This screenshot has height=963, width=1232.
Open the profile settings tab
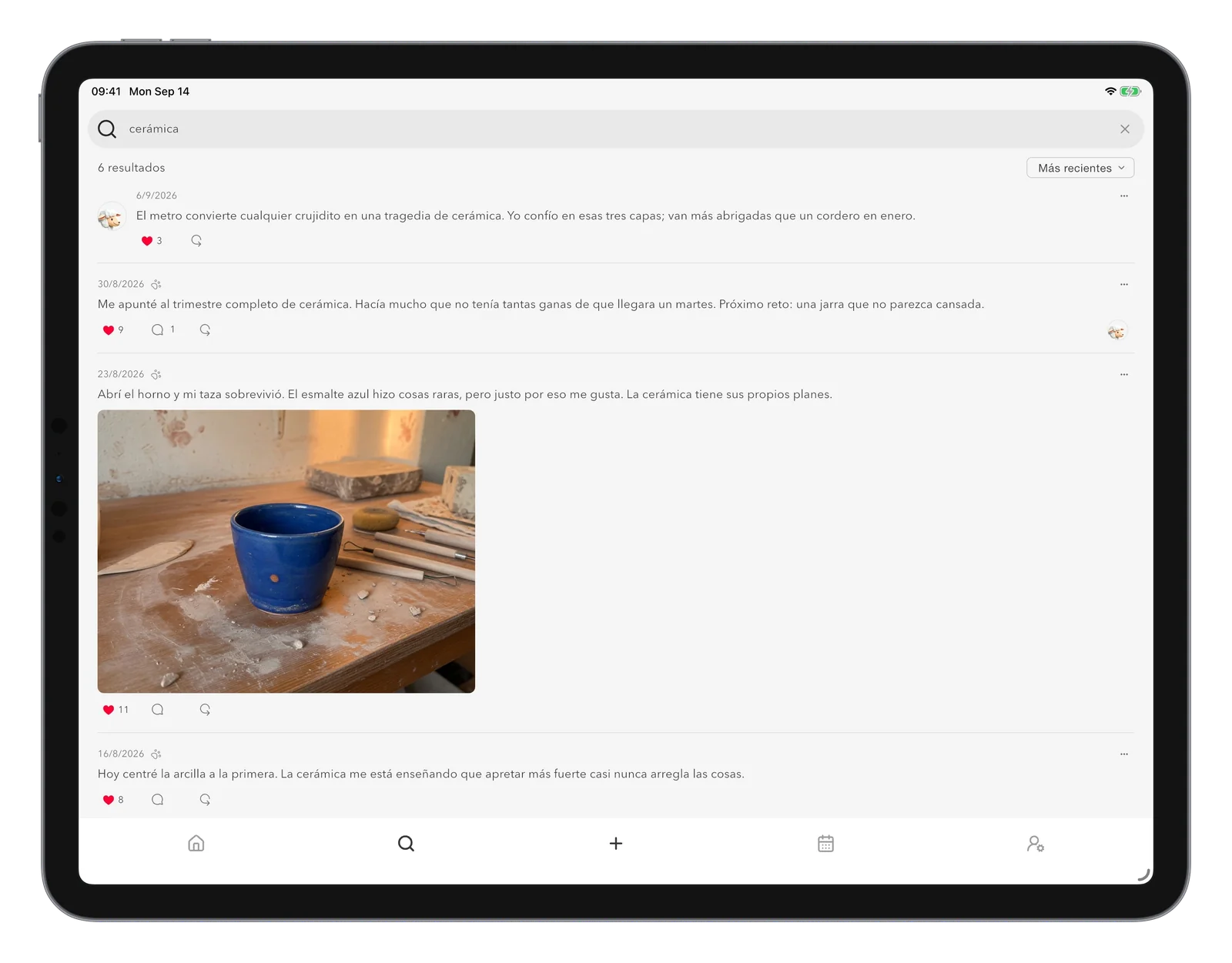point(1036,844)
